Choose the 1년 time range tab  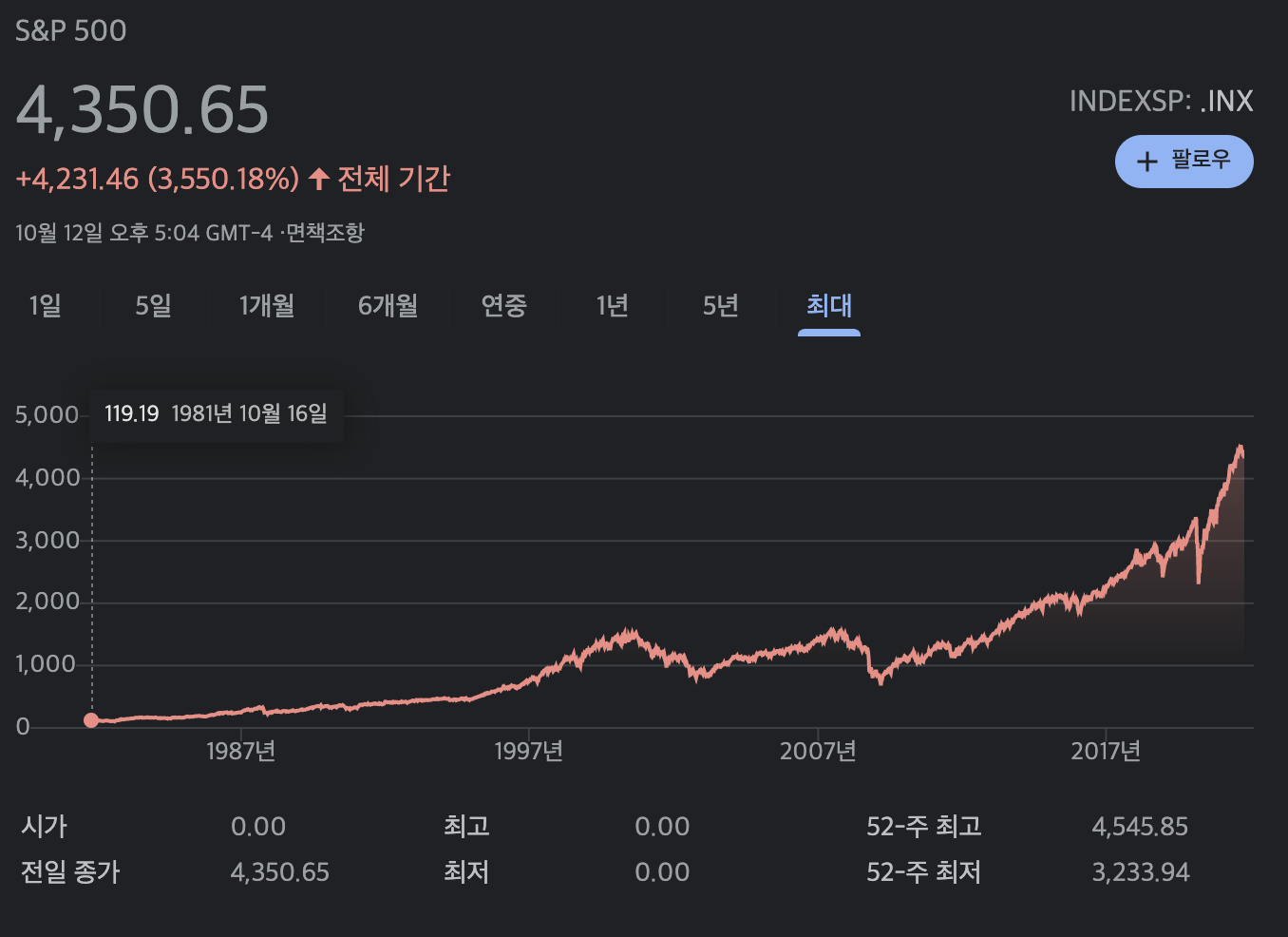(x=613, y=306)
